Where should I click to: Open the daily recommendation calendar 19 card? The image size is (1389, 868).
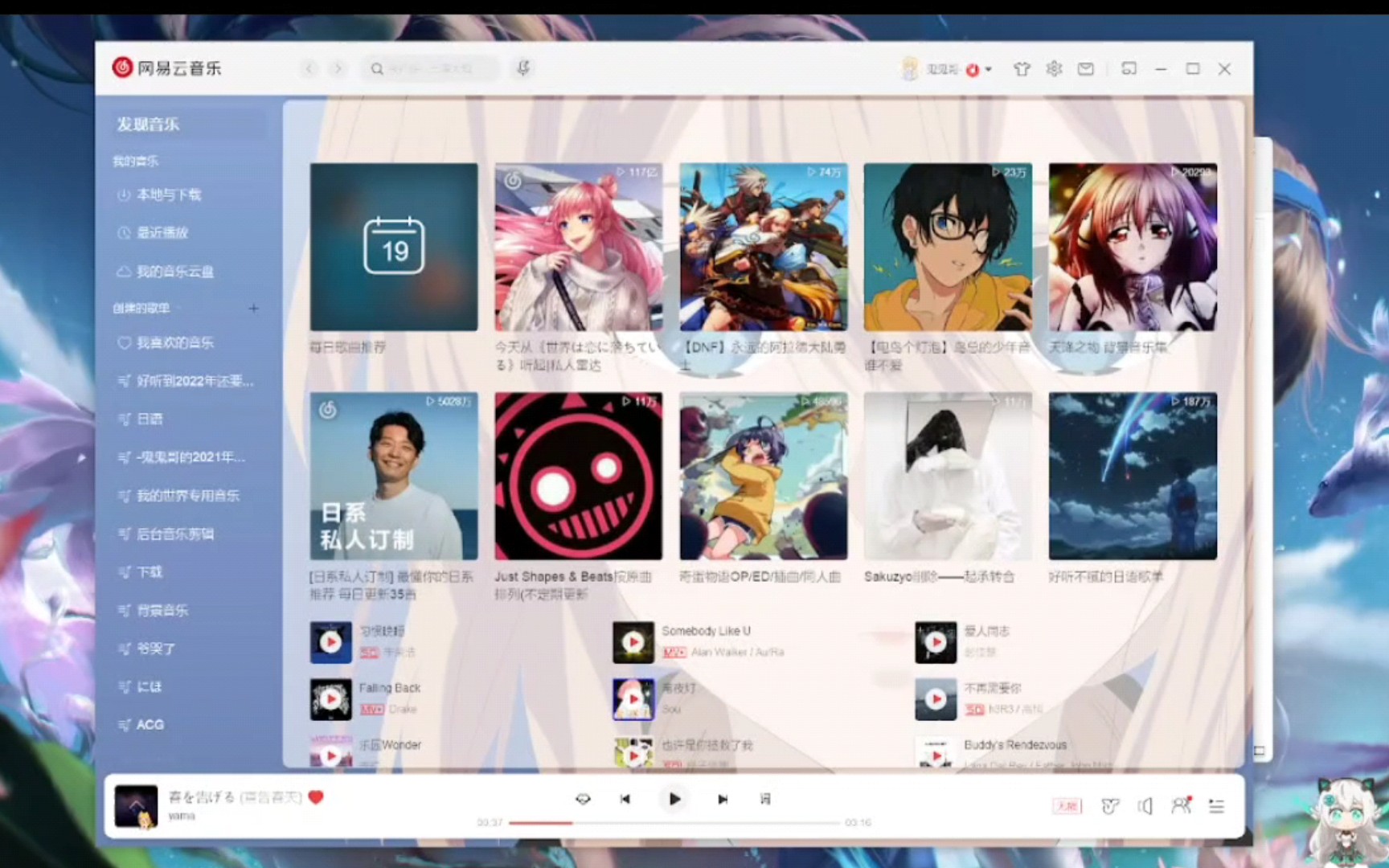click(394, 247)
